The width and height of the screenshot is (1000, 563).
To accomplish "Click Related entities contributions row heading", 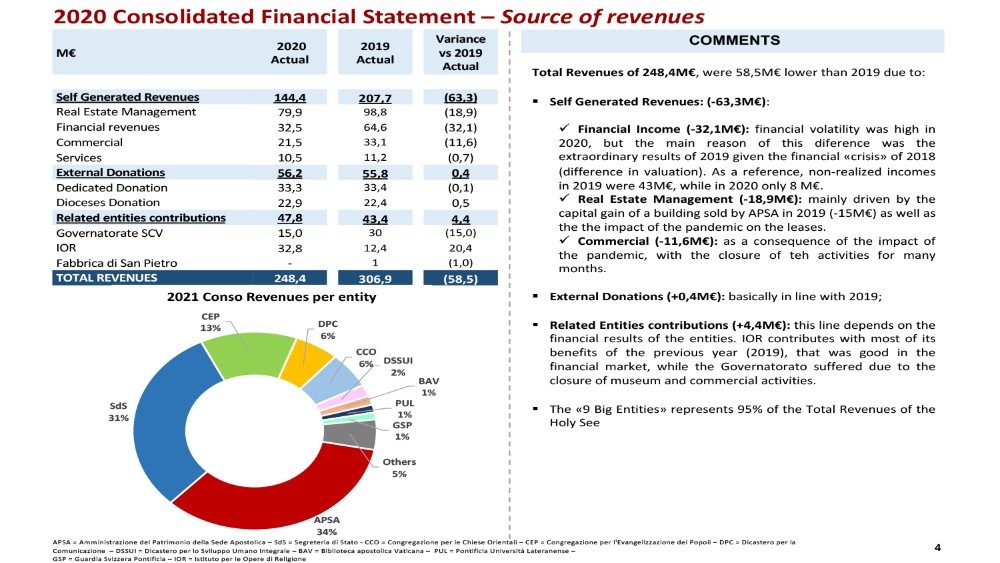I will point(140,217).
